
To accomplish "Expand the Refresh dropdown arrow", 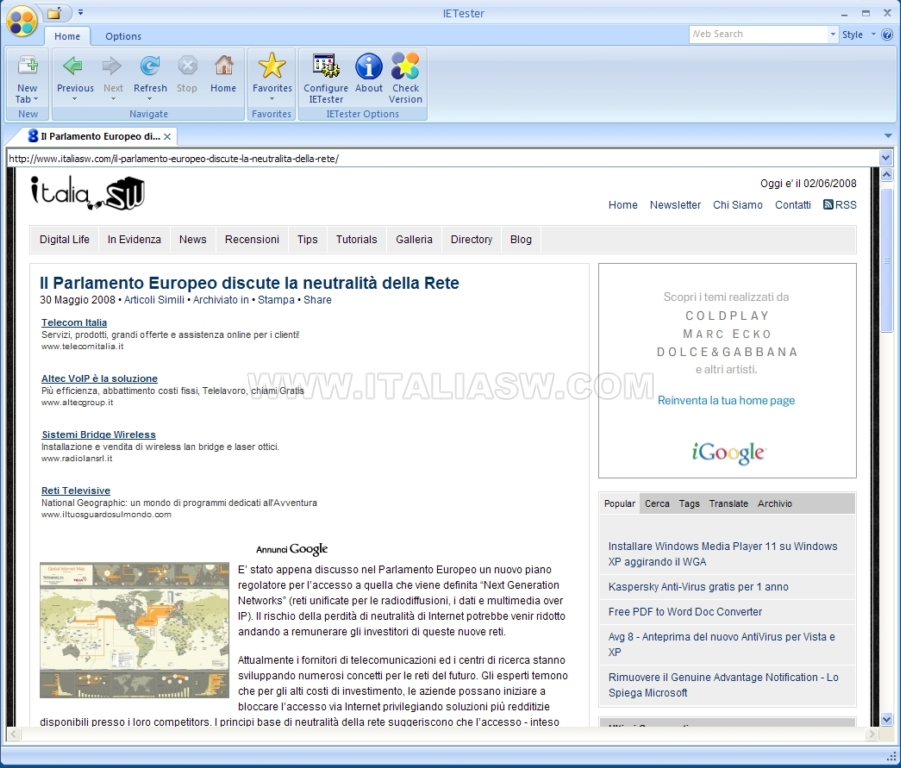I will pyautogui.click(x=150, y=99).
